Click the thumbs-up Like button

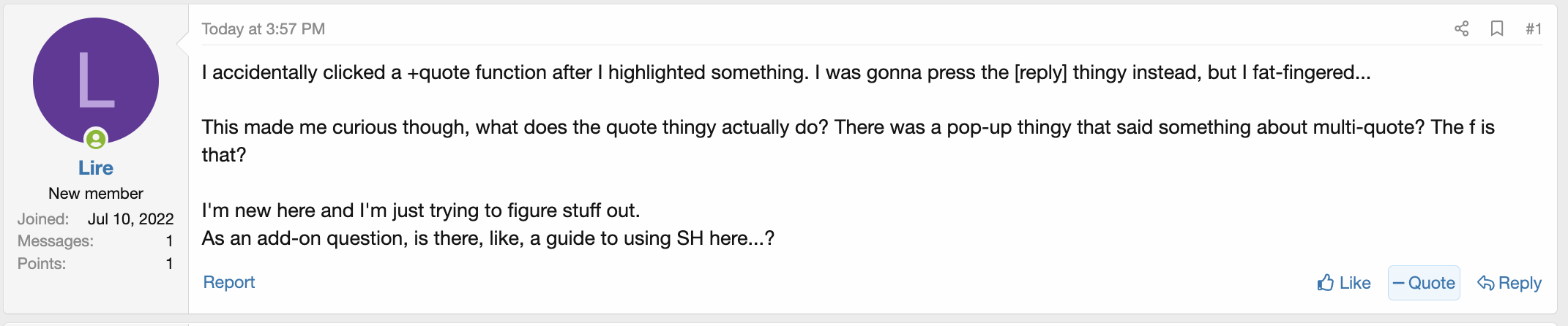pos(1344,283)
